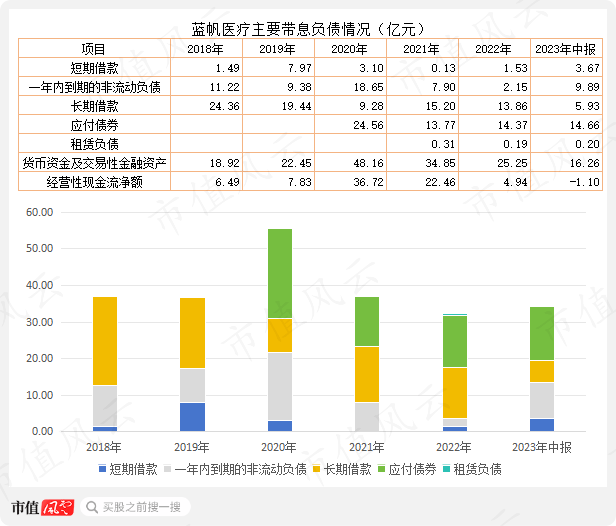Select the 2019年 blue bar segment
Image resolution: width=616 pixels, height=526 pixels.
pyautogui.click(x=192, y=417)
